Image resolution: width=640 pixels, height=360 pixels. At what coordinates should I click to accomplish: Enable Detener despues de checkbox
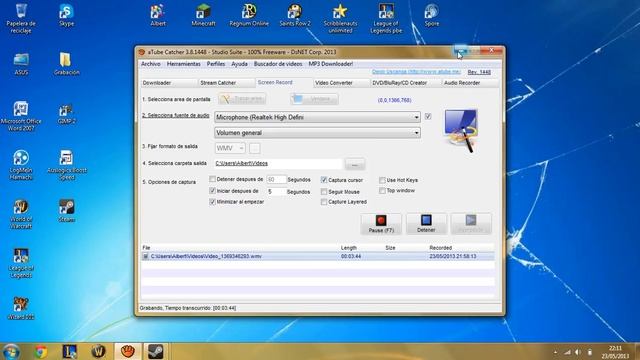pos(212,179)
